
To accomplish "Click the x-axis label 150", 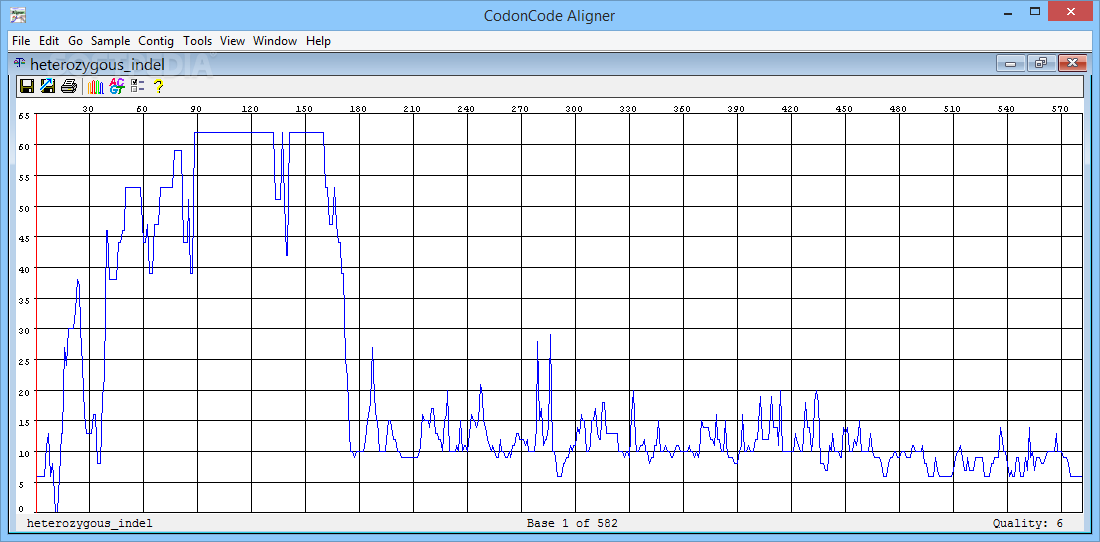I will coord(304,109).
